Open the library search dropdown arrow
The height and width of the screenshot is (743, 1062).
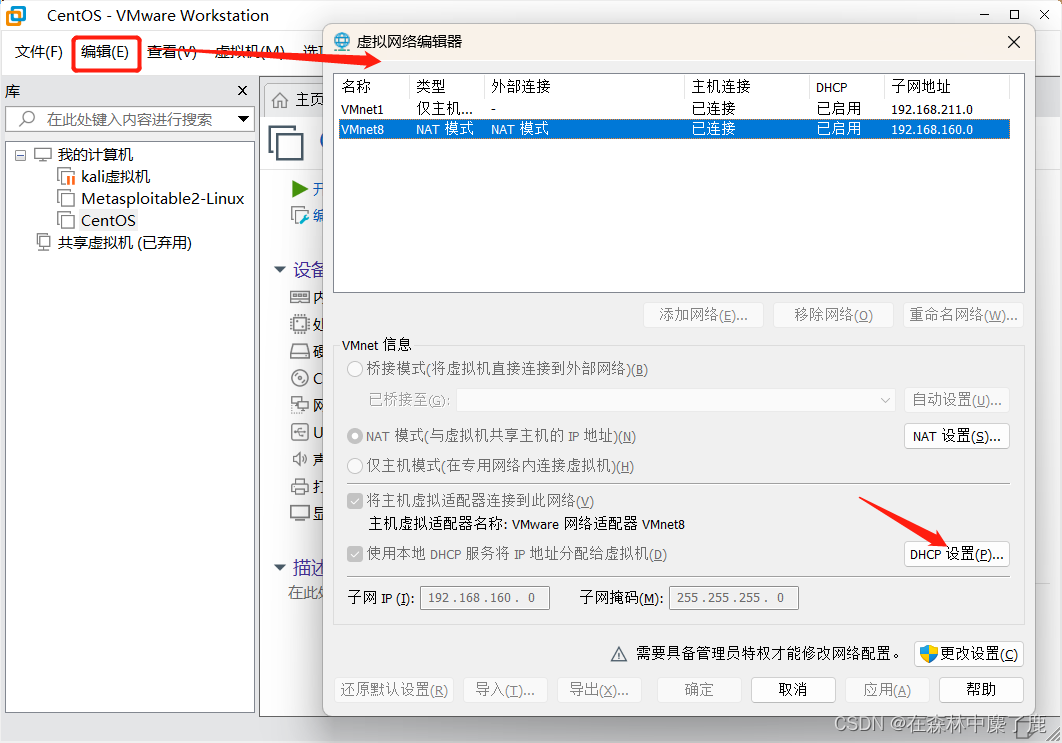click(244, 119)
